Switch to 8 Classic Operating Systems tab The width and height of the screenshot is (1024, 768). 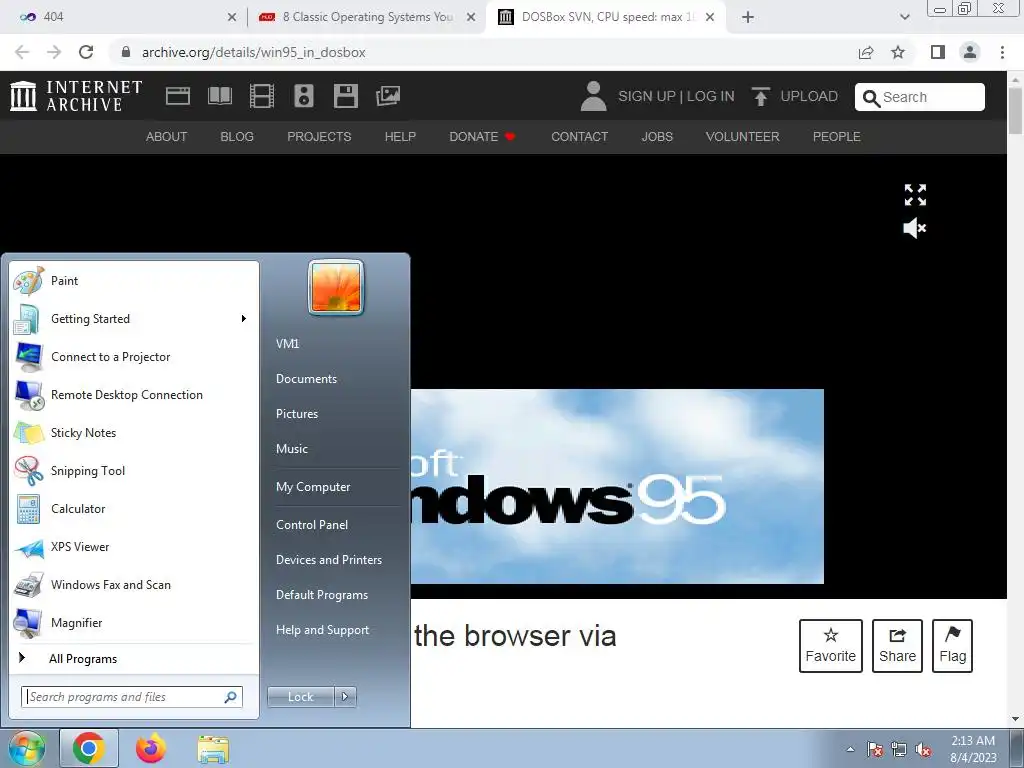point(366,17)
